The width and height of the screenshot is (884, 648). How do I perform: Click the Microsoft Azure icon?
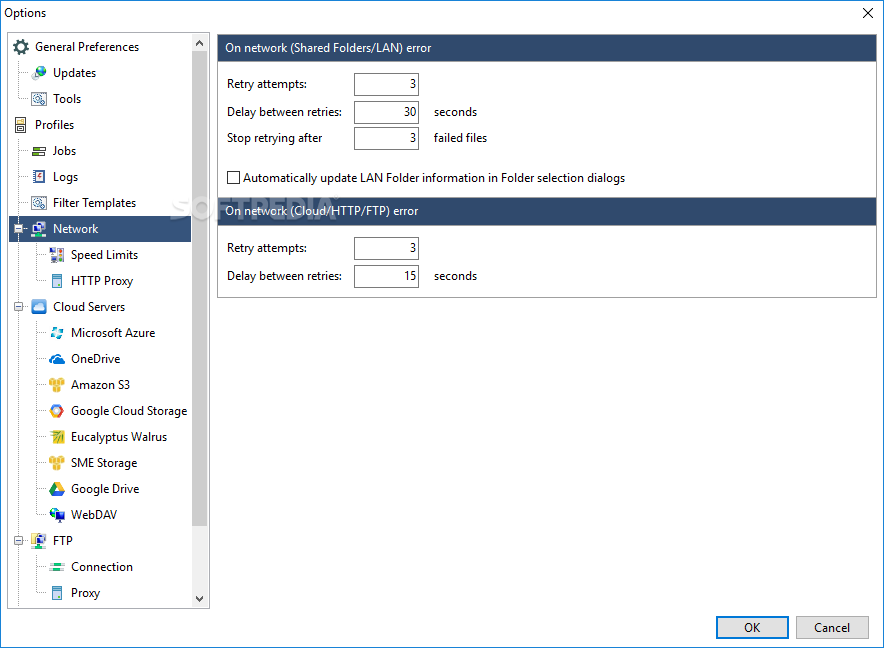(57, 333)
